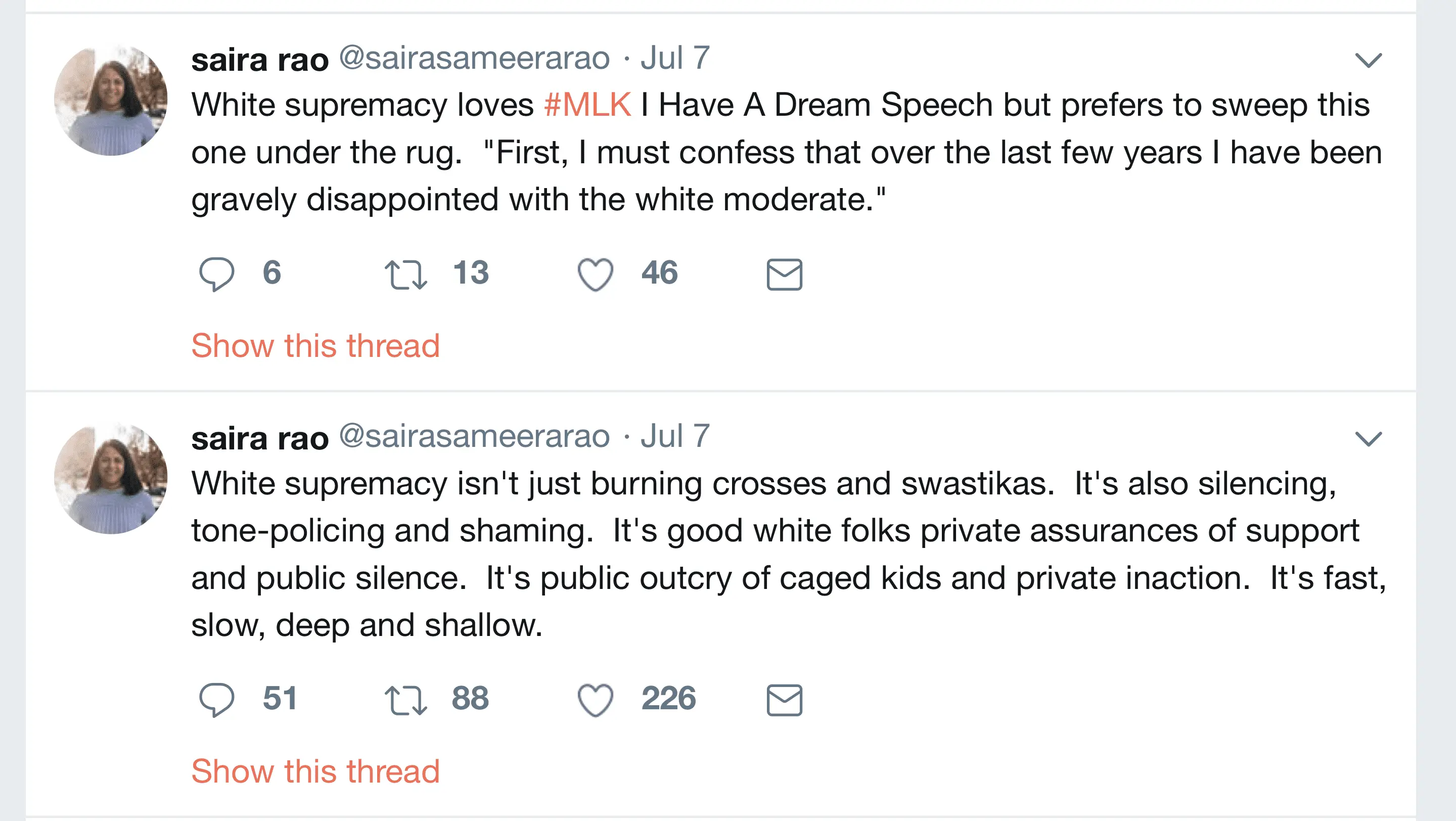Image resolution: width=1456 pixels, height=821 pixels.
Task: Retweet the MLK Dream Speech tweet
Action: (405, 274)
